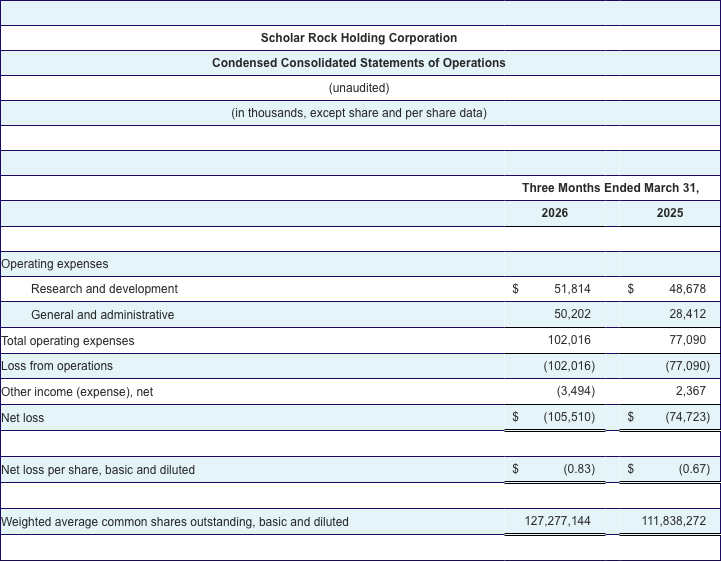This screenshot has width=721, height=562.
Task: Select the 'Scholar Rock Holding Corporation' title
Action: [x=359, y=38]
